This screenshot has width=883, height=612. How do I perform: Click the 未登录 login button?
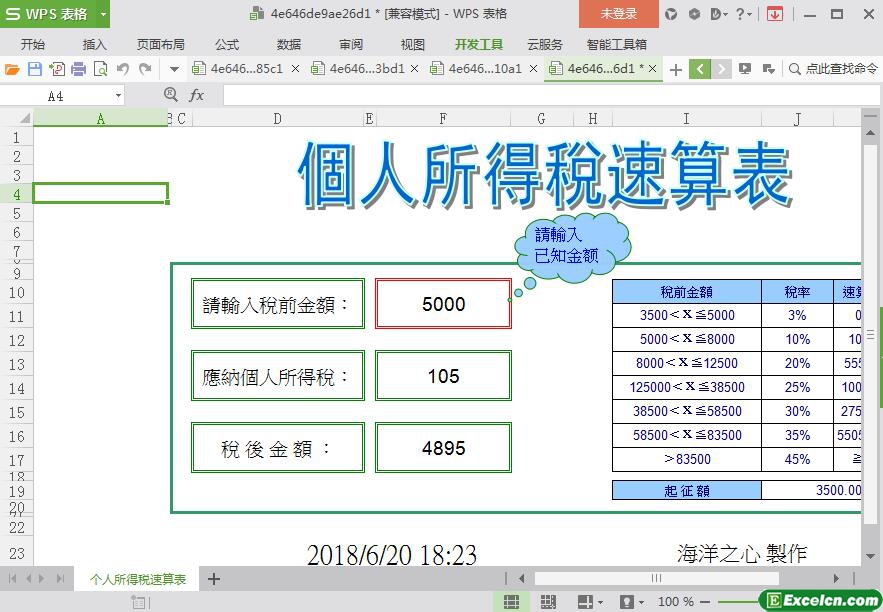coord(618,14)
